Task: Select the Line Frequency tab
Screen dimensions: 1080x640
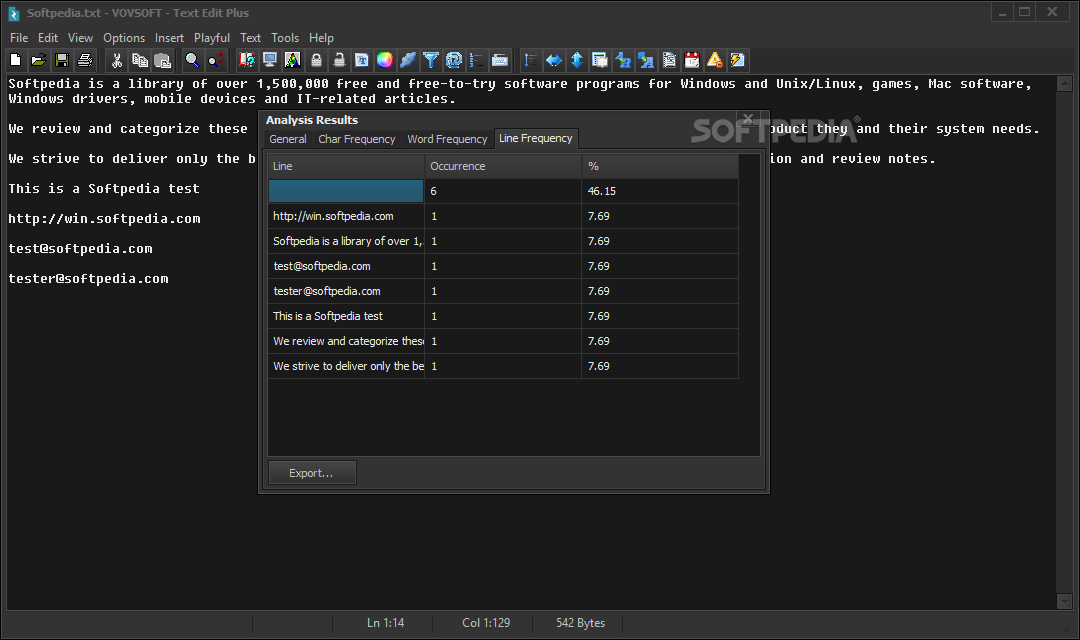Action: [536, 138]
